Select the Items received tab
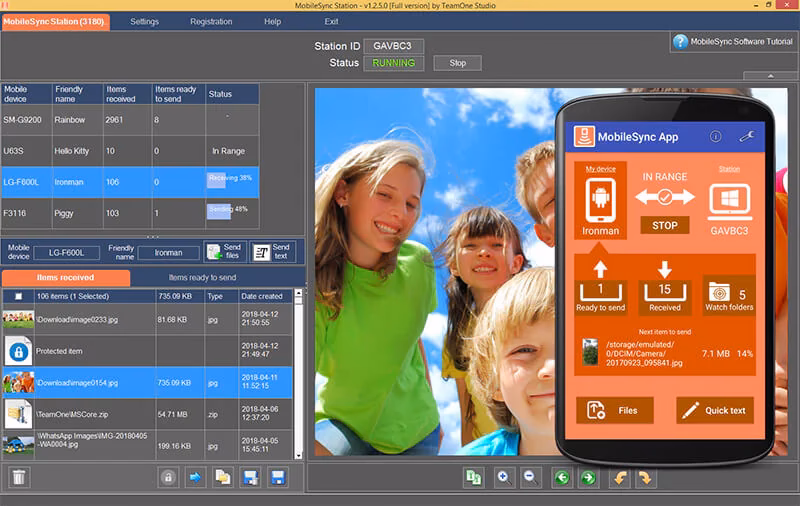This screenshot has height=506, width=800. coord(65,277)
